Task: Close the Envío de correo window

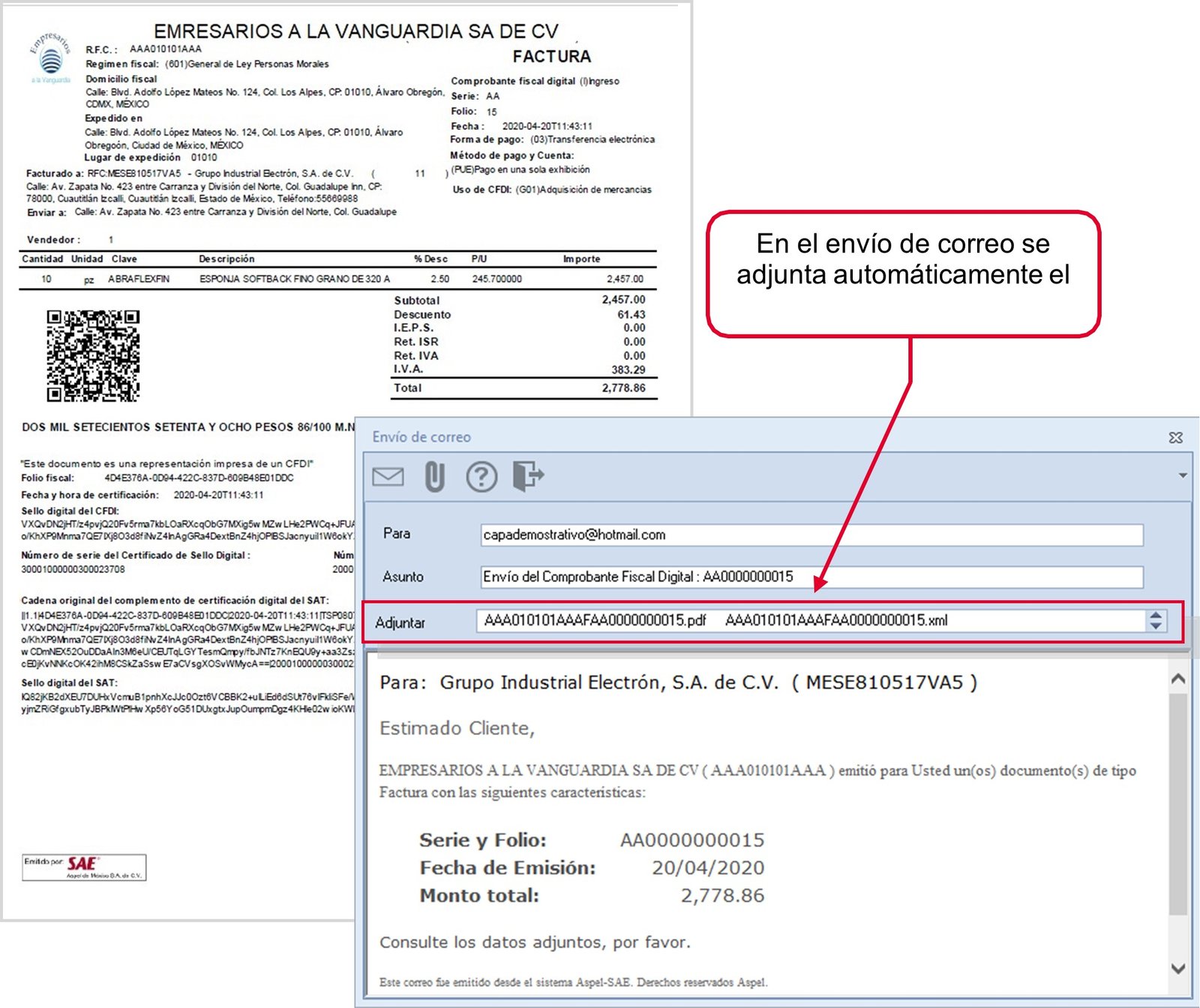Action: coord(1176,437)
